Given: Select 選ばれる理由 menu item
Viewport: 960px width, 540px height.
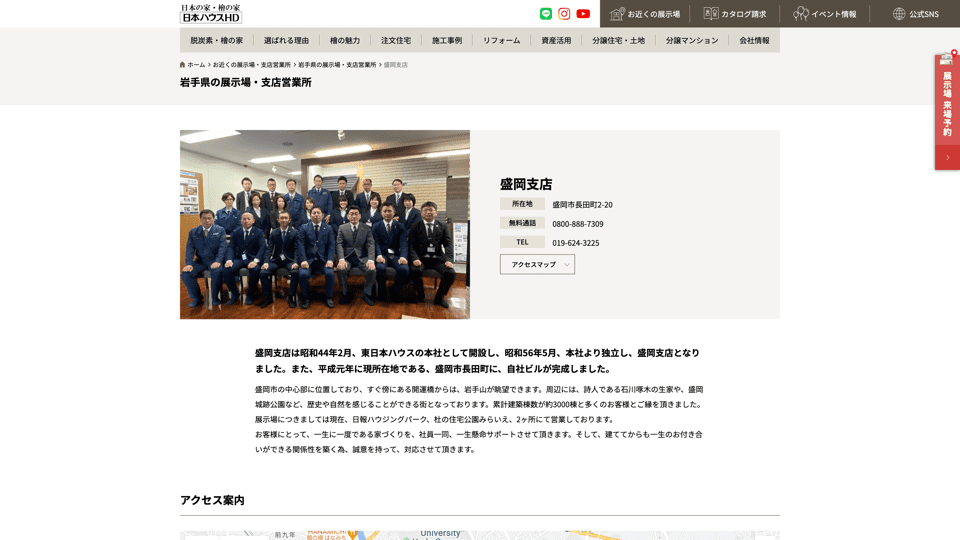Looking at the screenshot, I should [x=286, y=40].
